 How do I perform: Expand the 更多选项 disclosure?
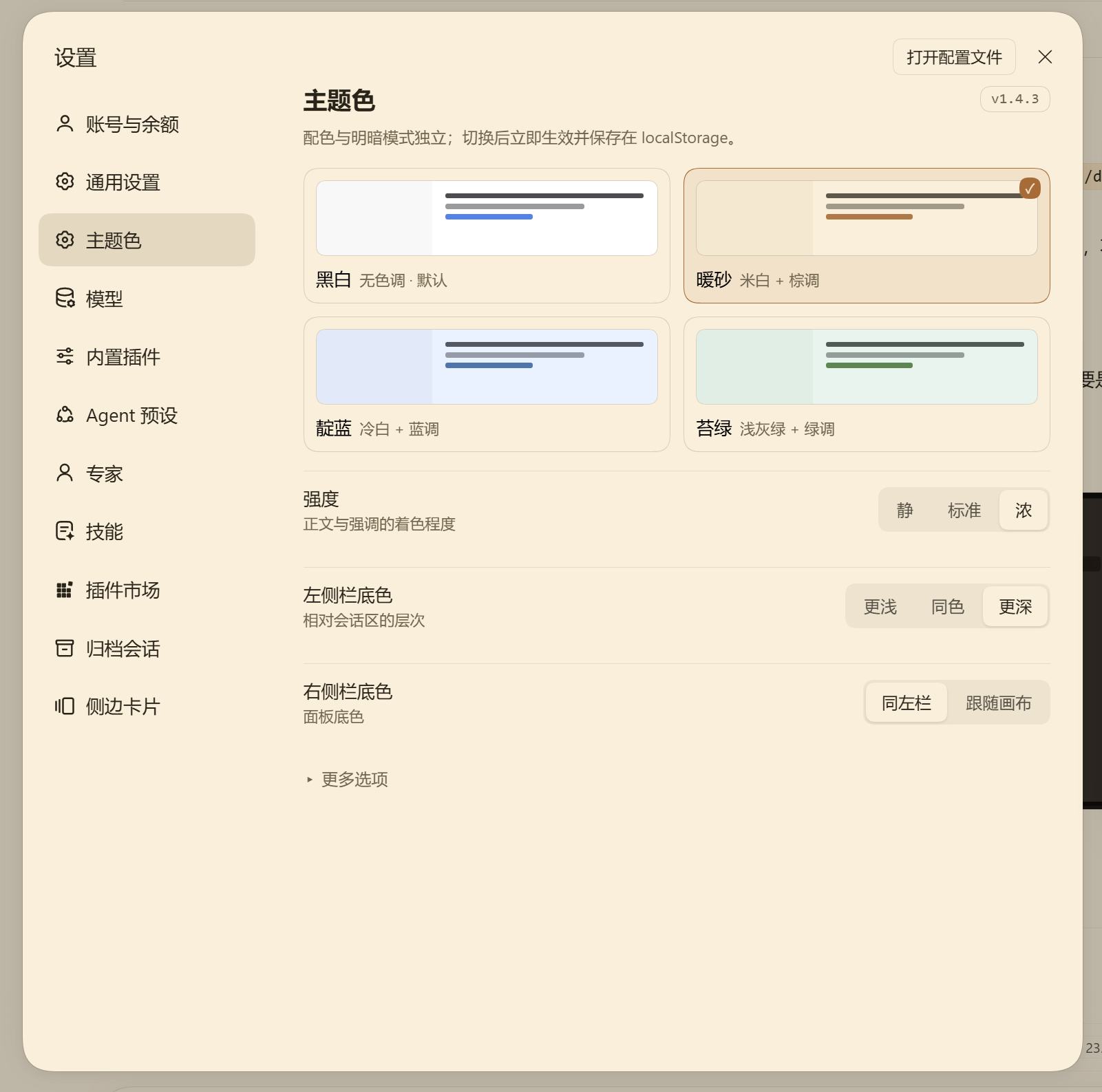347,779
